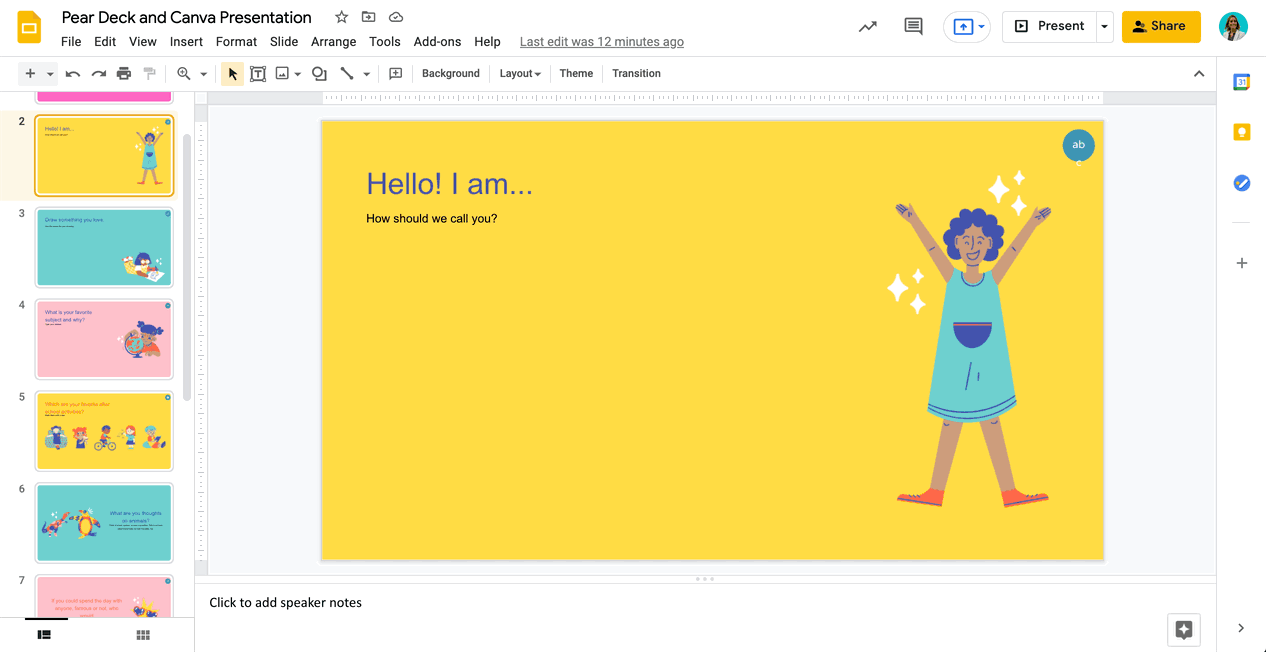The height and width of the screenshot is (652, 1266).
Task: Open Google Tasks from the side panel
Action: [1241, 183]
